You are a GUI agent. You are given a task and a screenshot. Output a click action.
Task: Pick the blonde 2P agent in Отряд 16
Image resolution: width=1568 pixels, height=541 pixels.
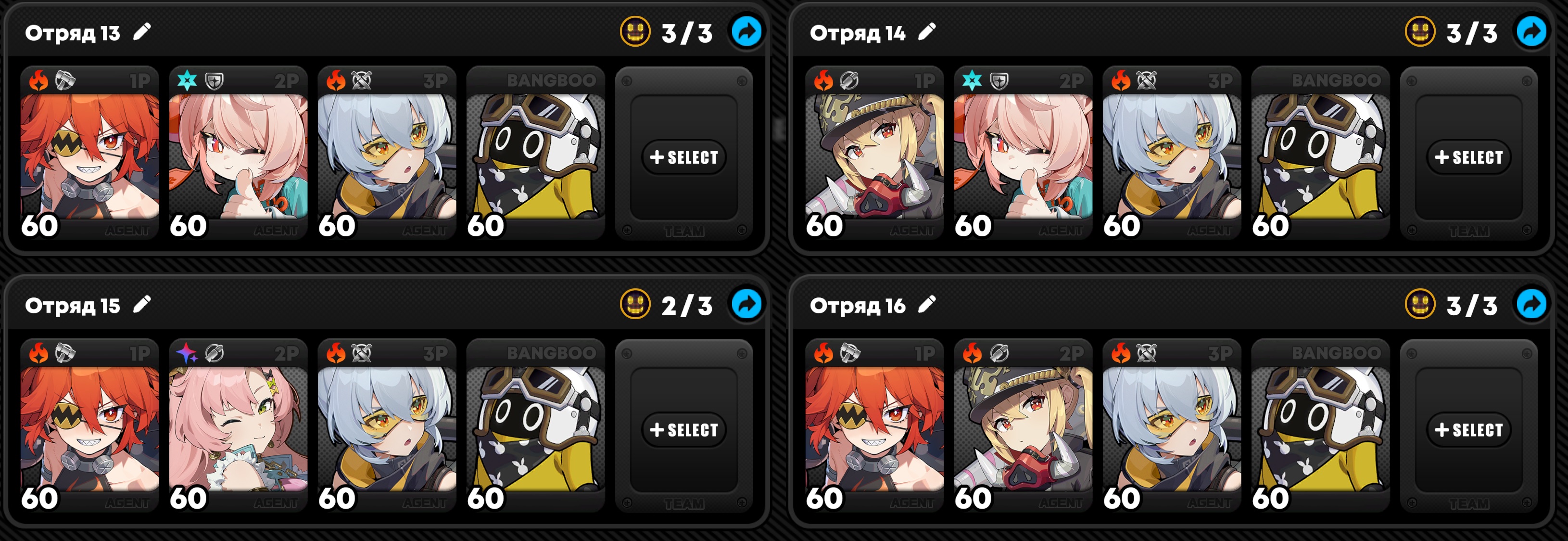1023,425
